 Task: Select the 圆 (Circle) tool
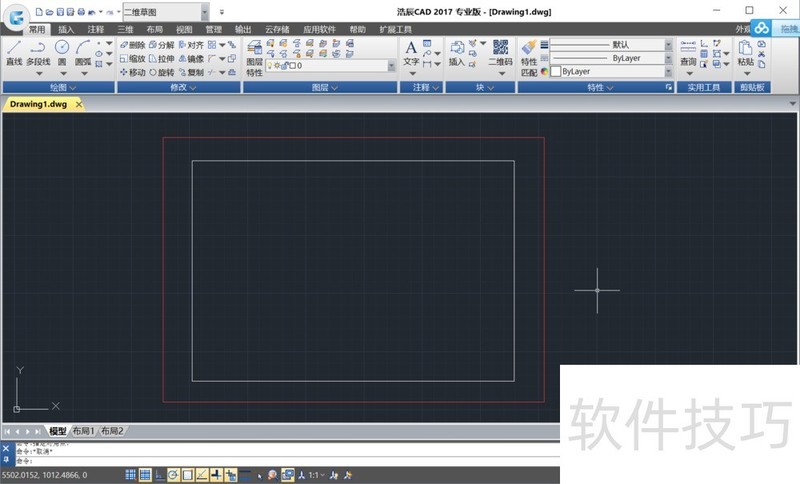(62, 53)
